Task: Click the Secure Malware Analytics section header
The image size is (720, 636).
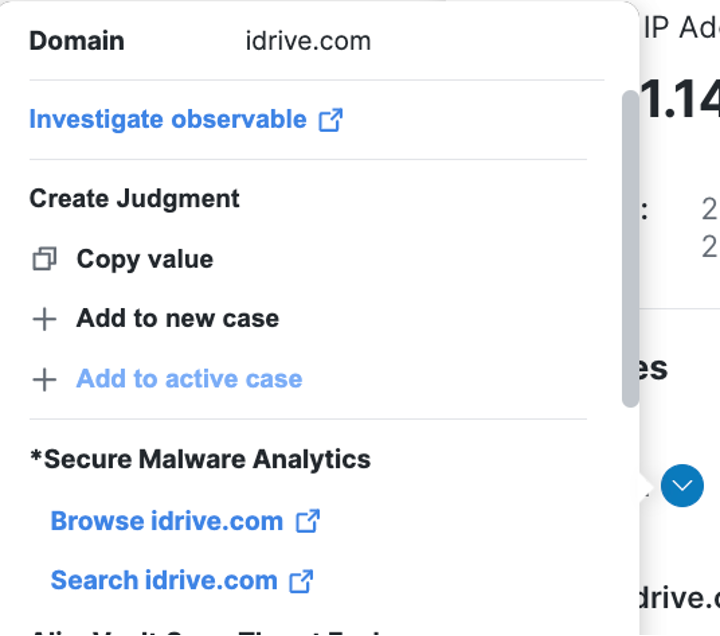Action: [x=200, y=460]
